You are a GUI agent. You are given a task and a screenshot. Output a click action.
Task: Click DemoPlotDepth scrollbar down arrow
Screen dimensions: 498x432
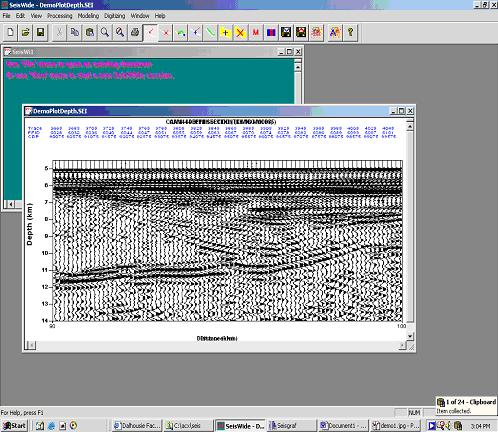[410, 336]
